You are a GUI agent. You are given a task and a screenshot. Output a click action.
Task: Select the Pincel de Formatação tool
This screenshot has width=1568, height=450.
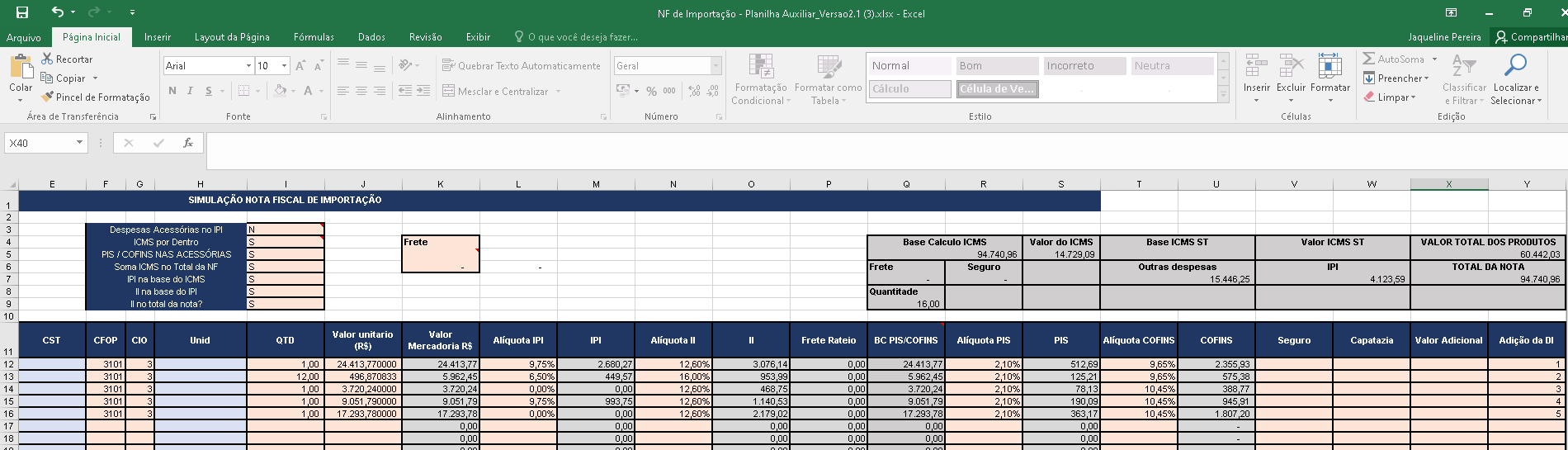pos(96,97)
